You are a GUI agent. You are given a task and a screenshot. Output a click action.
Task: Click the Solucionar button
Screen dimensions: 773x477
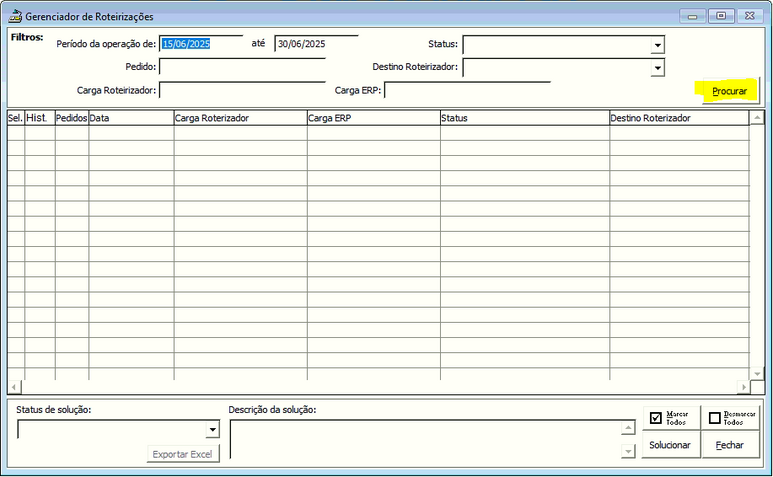pyautogui.click(x=671, y=445)
